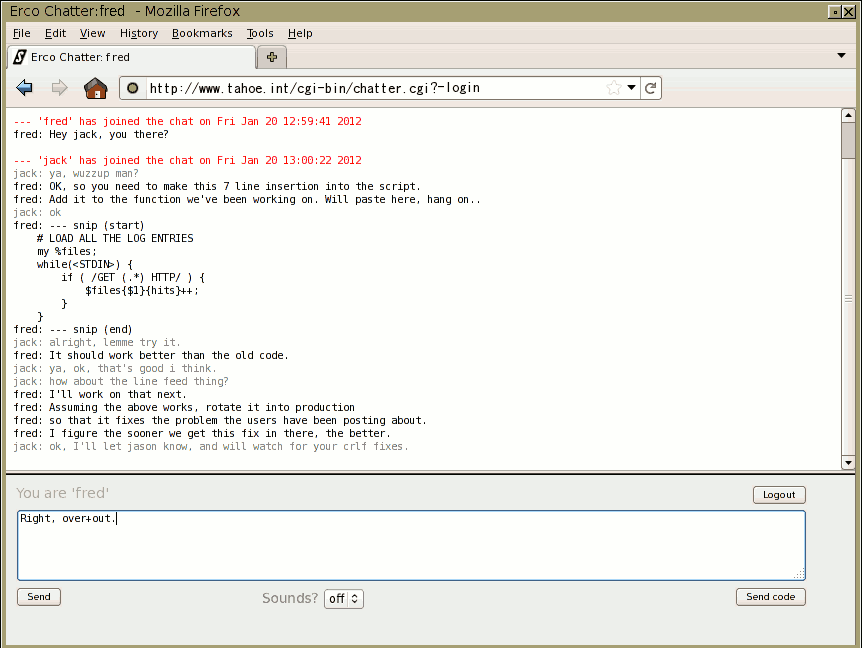Screen dimensions: 863x648
Task: Open the list-all-tabs dropdown arrow
Action: [x=841, y=56]
